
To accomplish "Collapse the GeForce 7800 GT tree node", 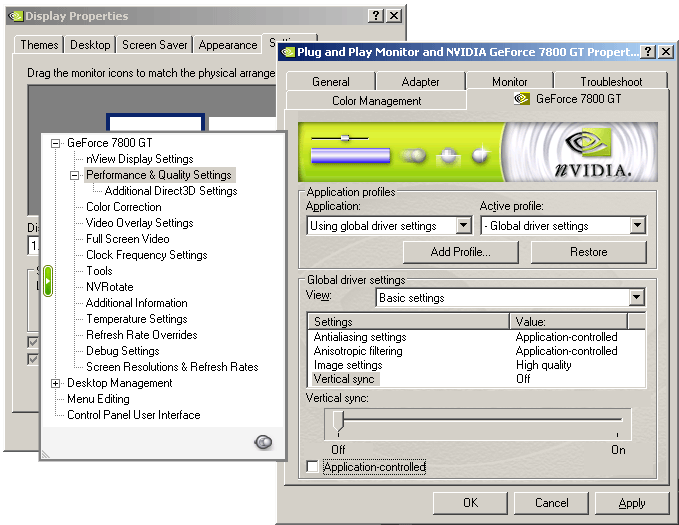I will tap(55, 143).
